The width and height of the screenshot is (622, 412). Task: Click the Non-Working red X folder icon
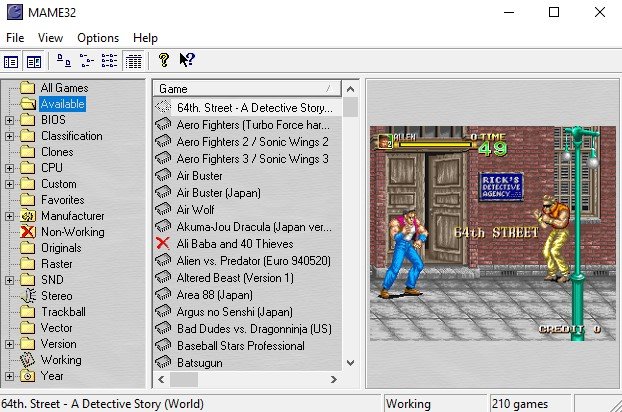(28, 232)
